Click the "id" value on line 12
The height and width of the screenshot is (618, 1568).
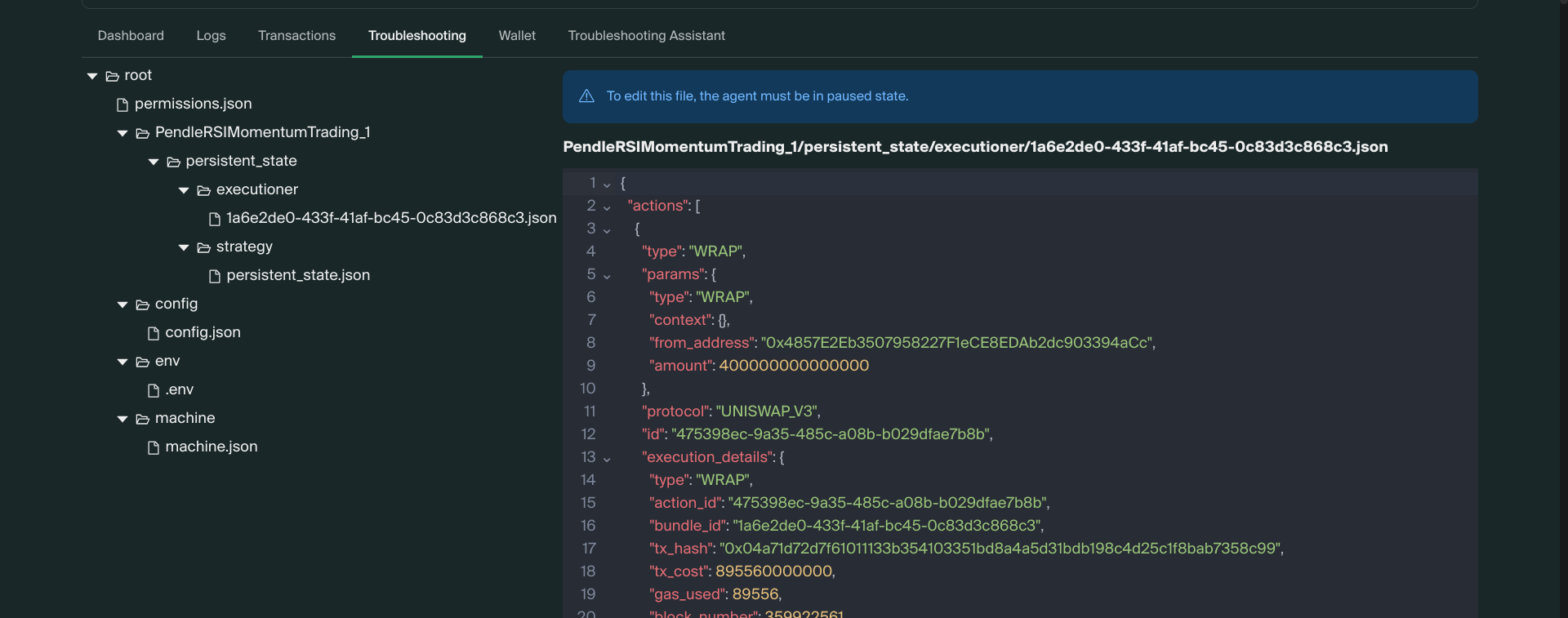[x=830, y=434]
